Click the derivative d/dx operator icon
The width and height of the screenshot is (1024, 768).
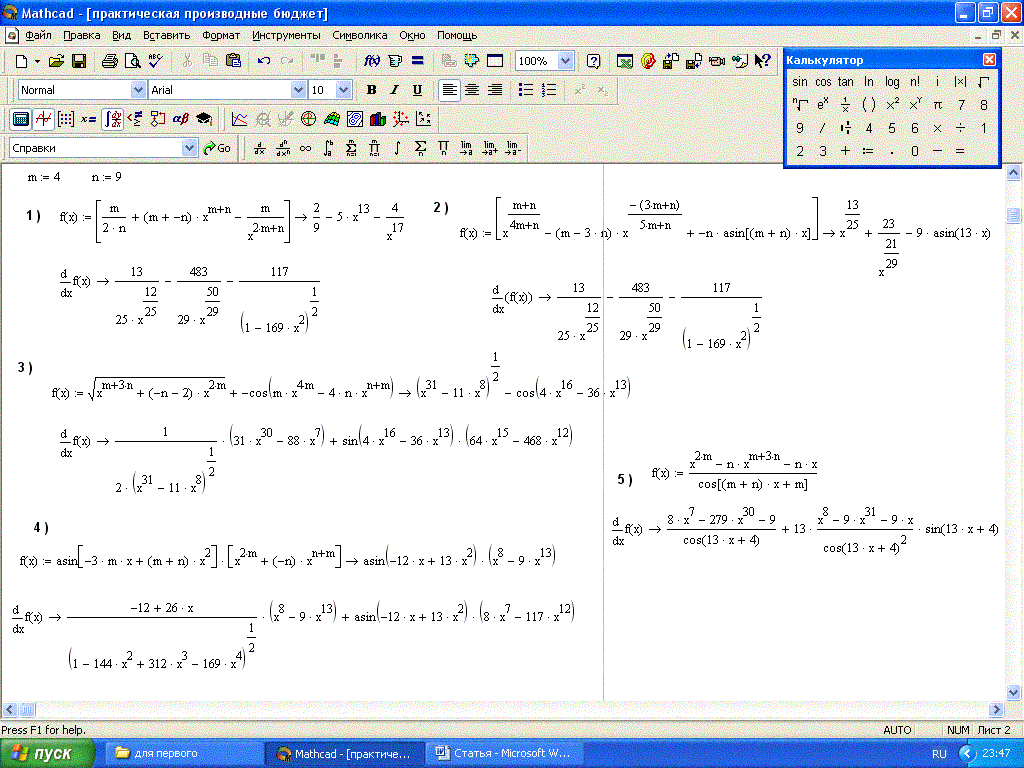[260, 148]
